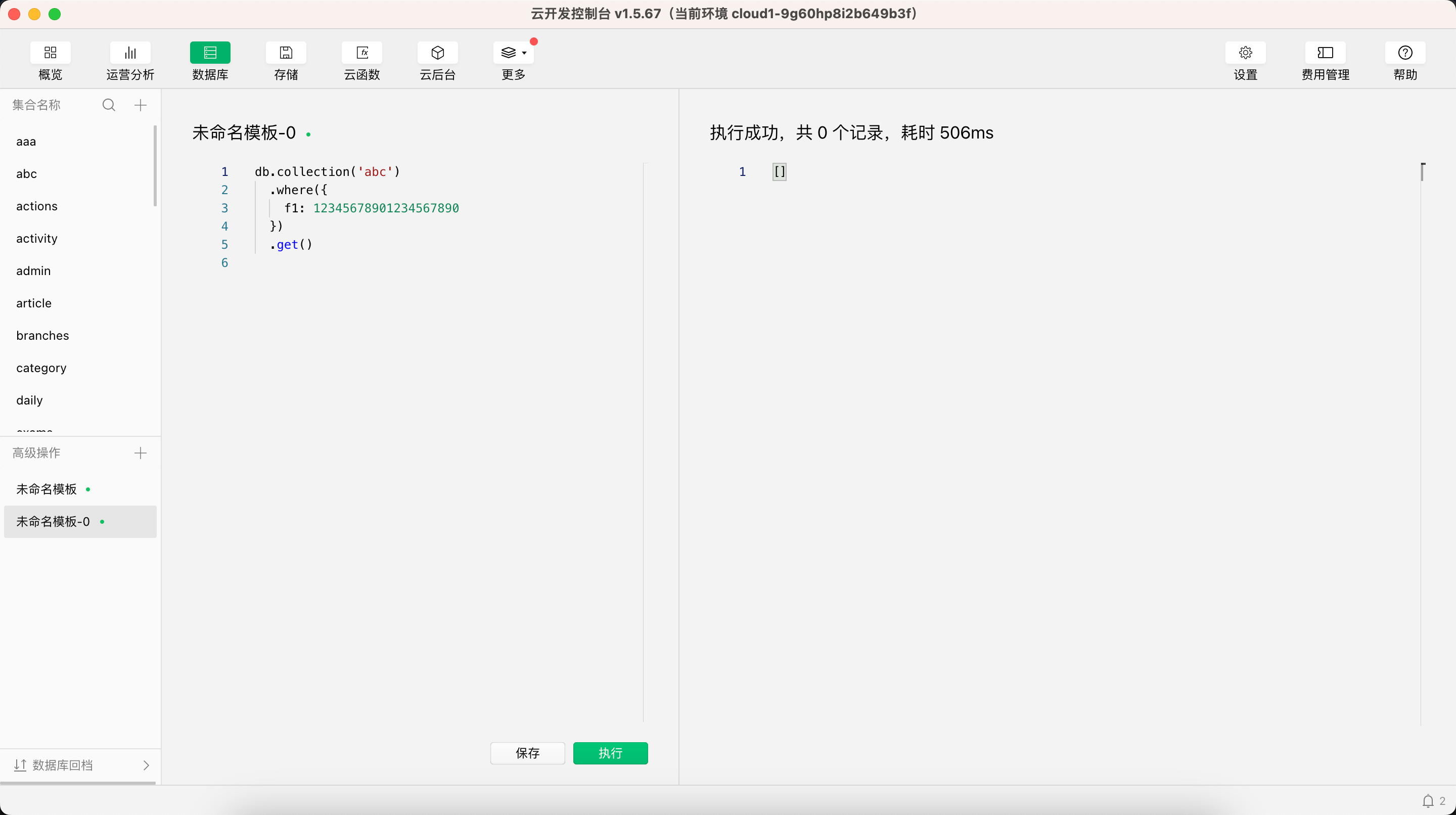Click the collection list scrollbar
Screen dimensions: 1456x815
pyautogui.click(x=155, y=166)
